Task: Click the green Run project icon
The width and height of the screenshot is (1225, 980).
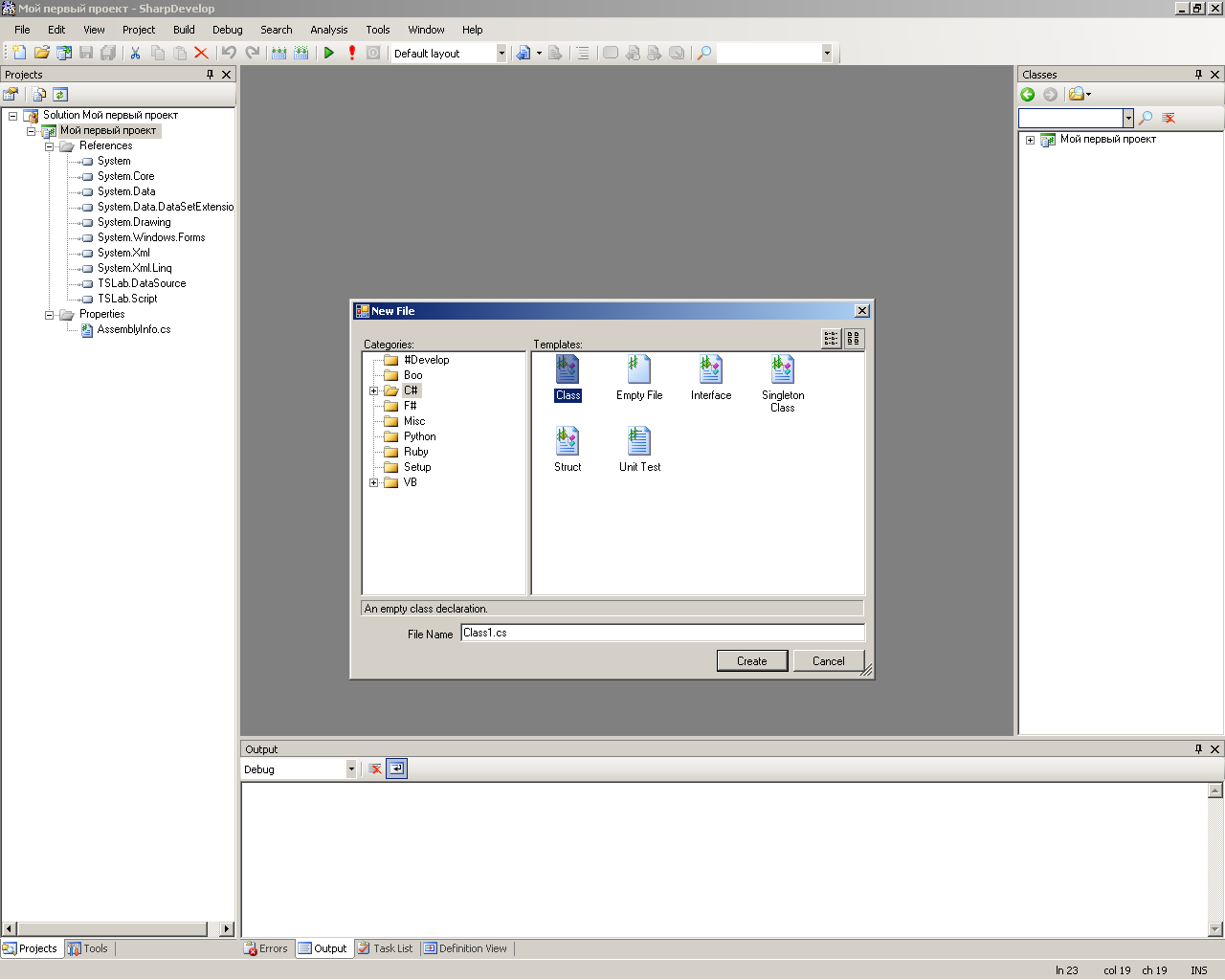Action: (328, 54)
